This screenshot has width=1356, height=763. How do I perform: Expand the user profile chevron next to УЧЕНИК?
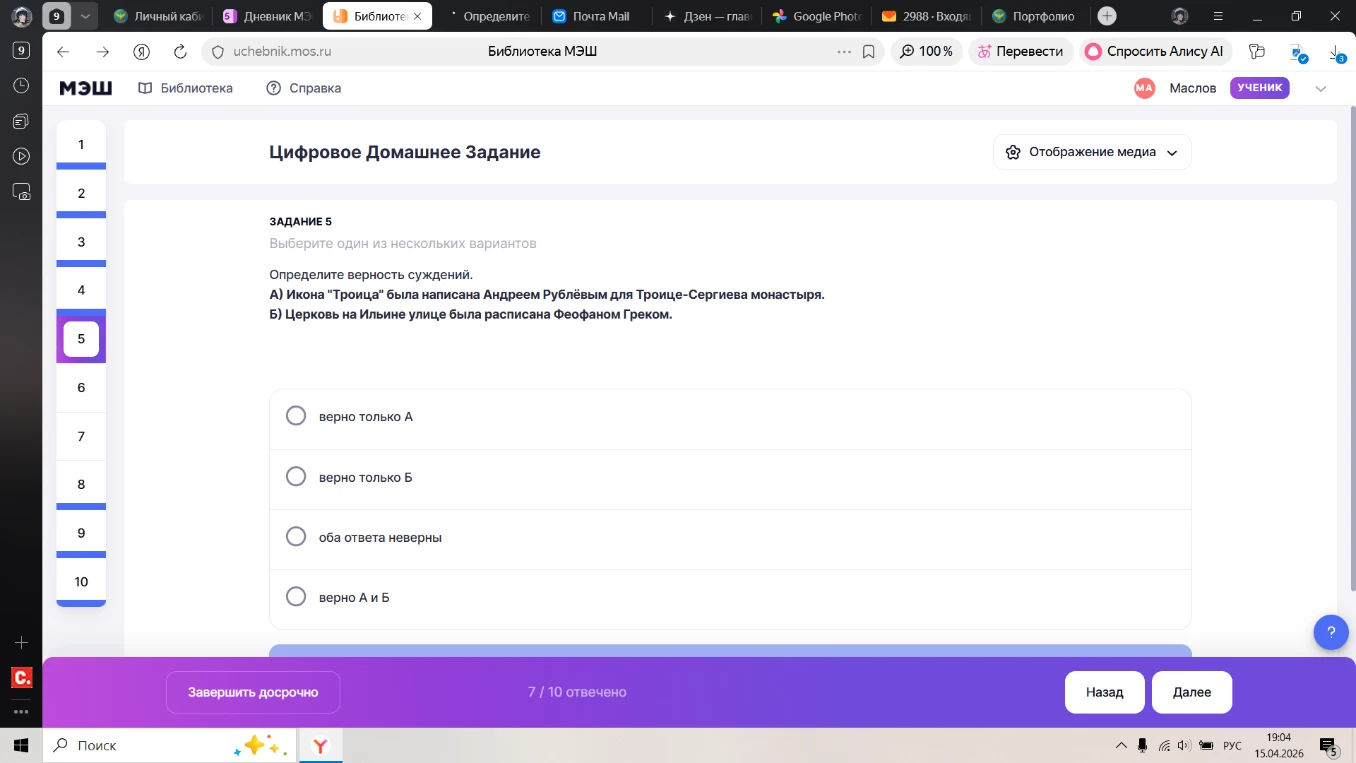tap(1321, 88)
